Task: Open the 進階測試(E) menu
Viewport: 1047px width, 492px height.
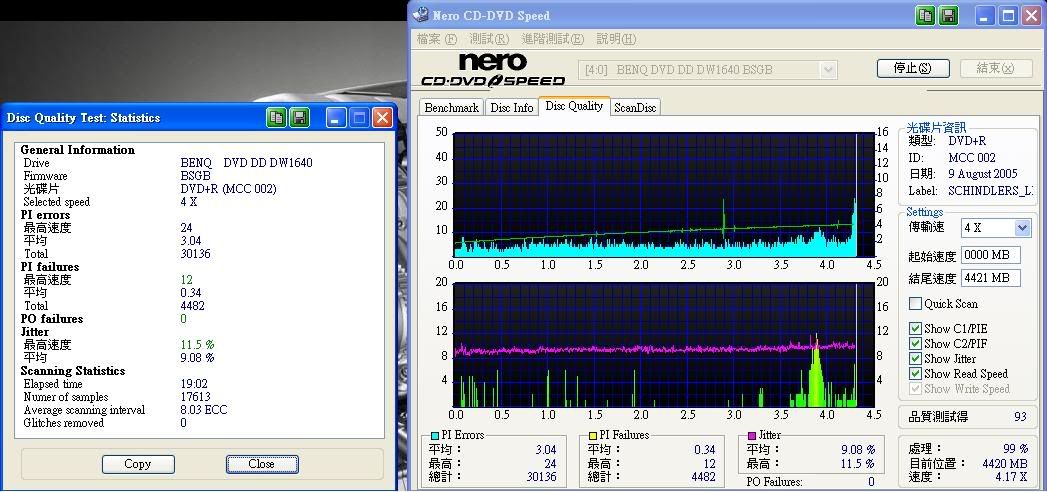Action: pos(552,39)
